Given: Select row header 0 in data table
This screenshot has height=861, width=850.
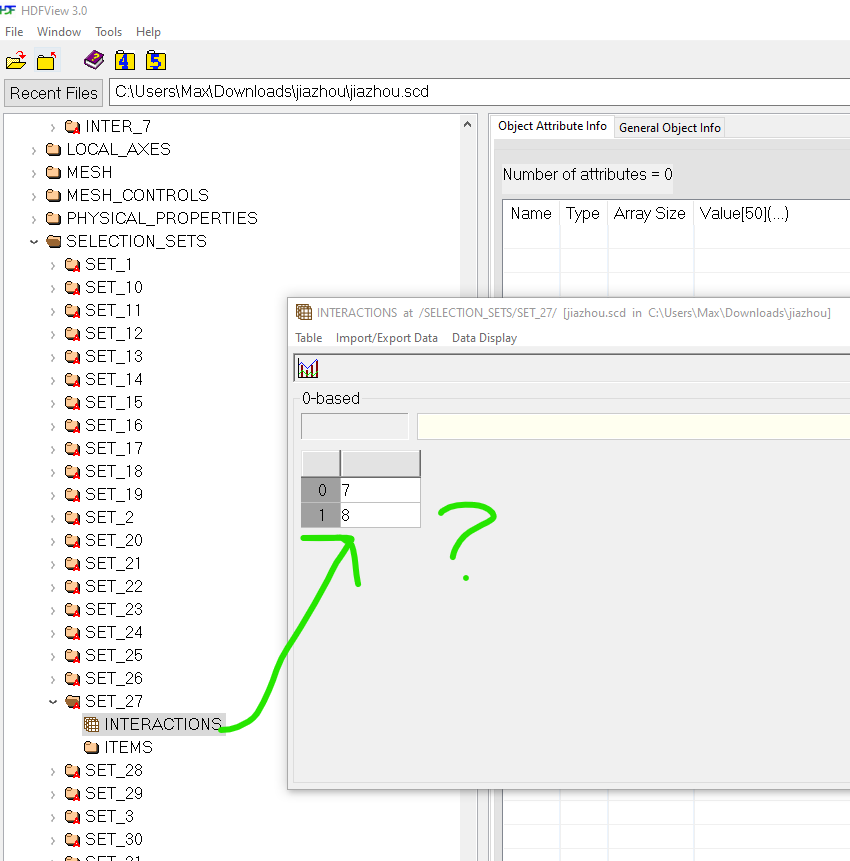Looking at the screenshot, I should (x=321, y=490).
